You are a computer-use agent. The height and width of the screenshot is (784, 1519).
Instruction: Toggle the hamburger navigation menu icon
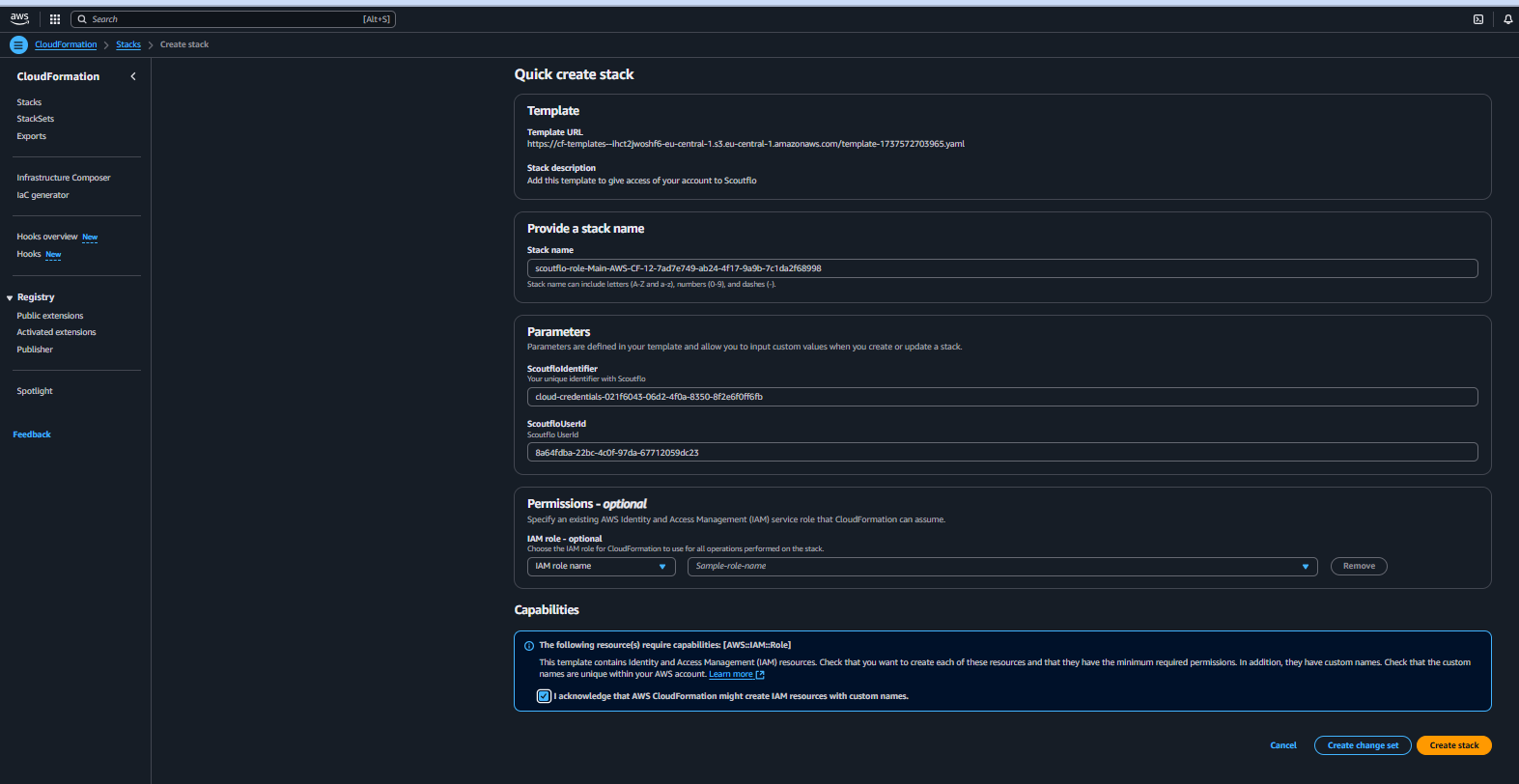click(x=17, y=44)
